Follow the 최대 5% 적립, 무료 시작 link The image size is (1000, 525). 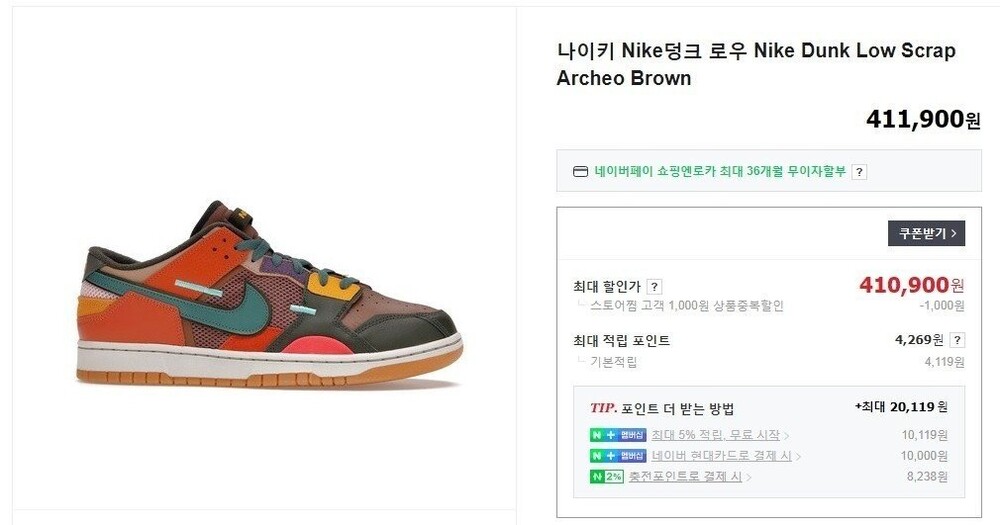click(715, 435)
